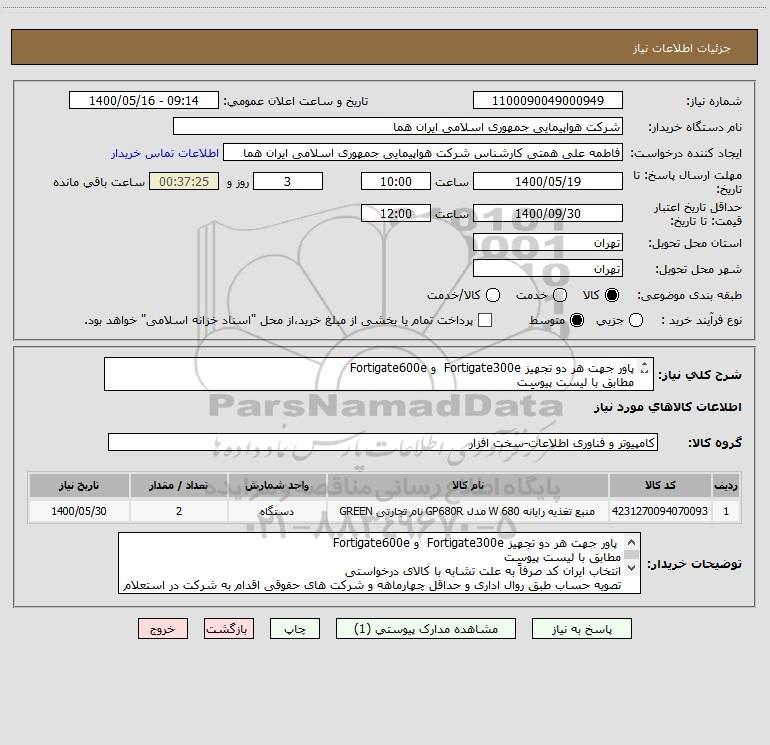Click row number cell 1
The width and height of the screenshot is (770, 745).
726,511
